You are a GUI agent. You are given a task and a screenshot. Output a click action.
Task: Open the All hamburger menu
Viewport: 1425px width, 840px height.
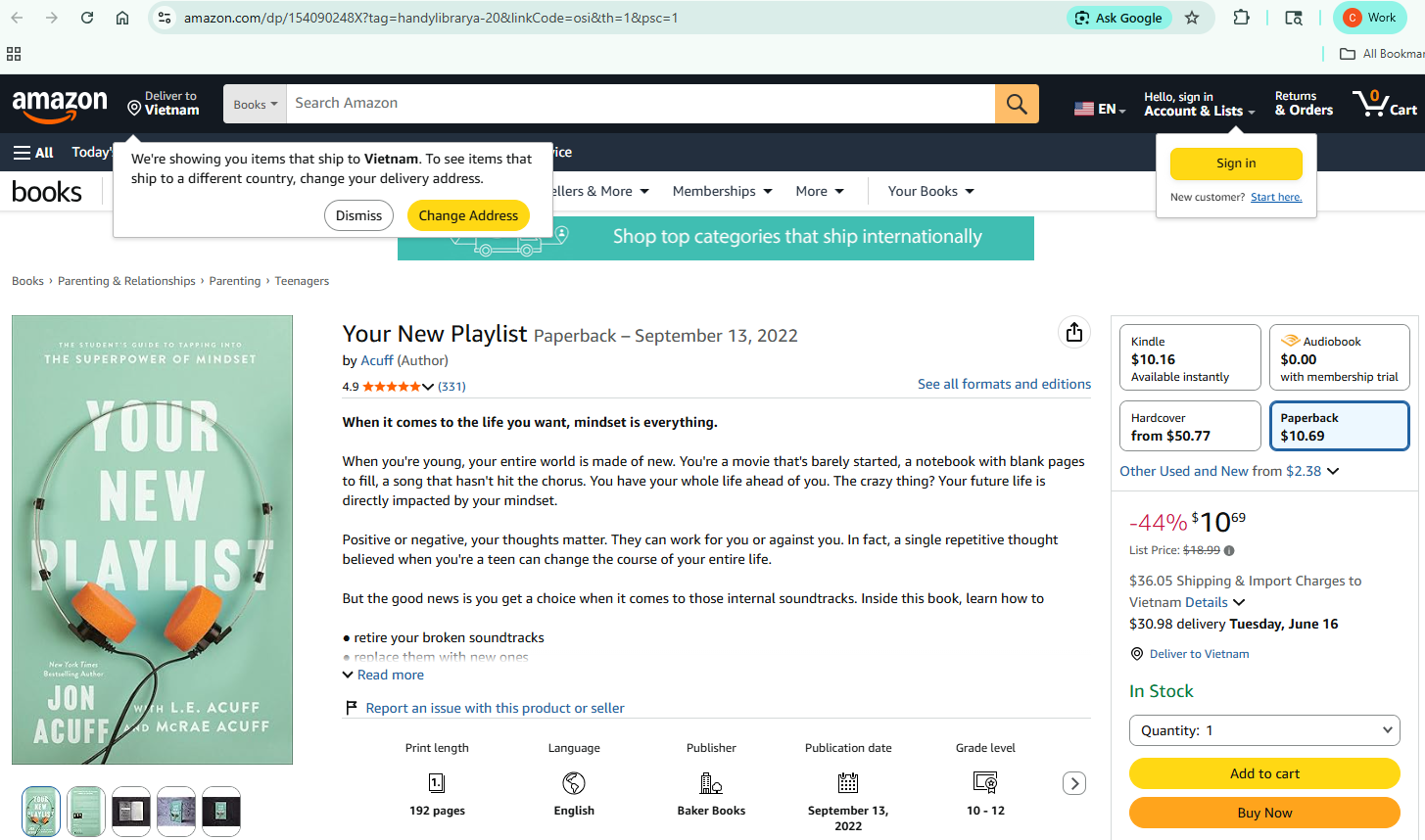(33, 153)
